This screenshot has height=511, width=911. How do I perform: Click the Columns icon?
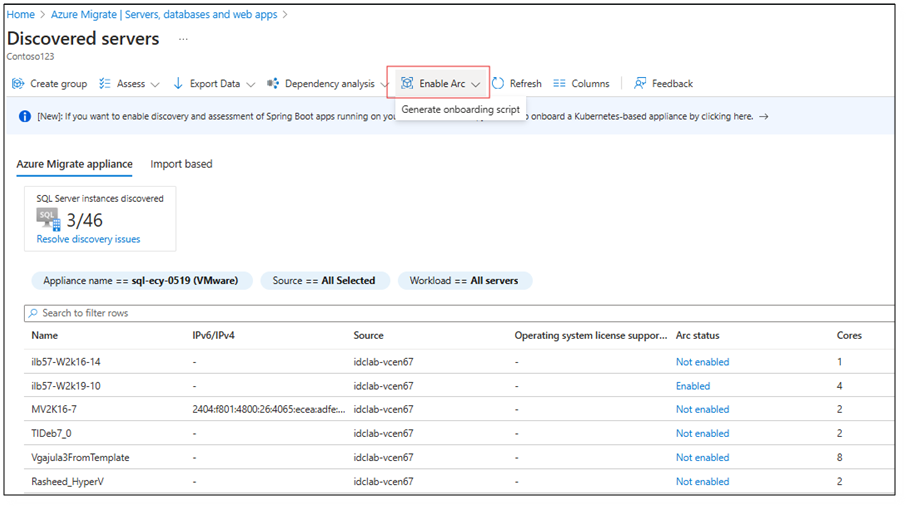coord(559,84)
